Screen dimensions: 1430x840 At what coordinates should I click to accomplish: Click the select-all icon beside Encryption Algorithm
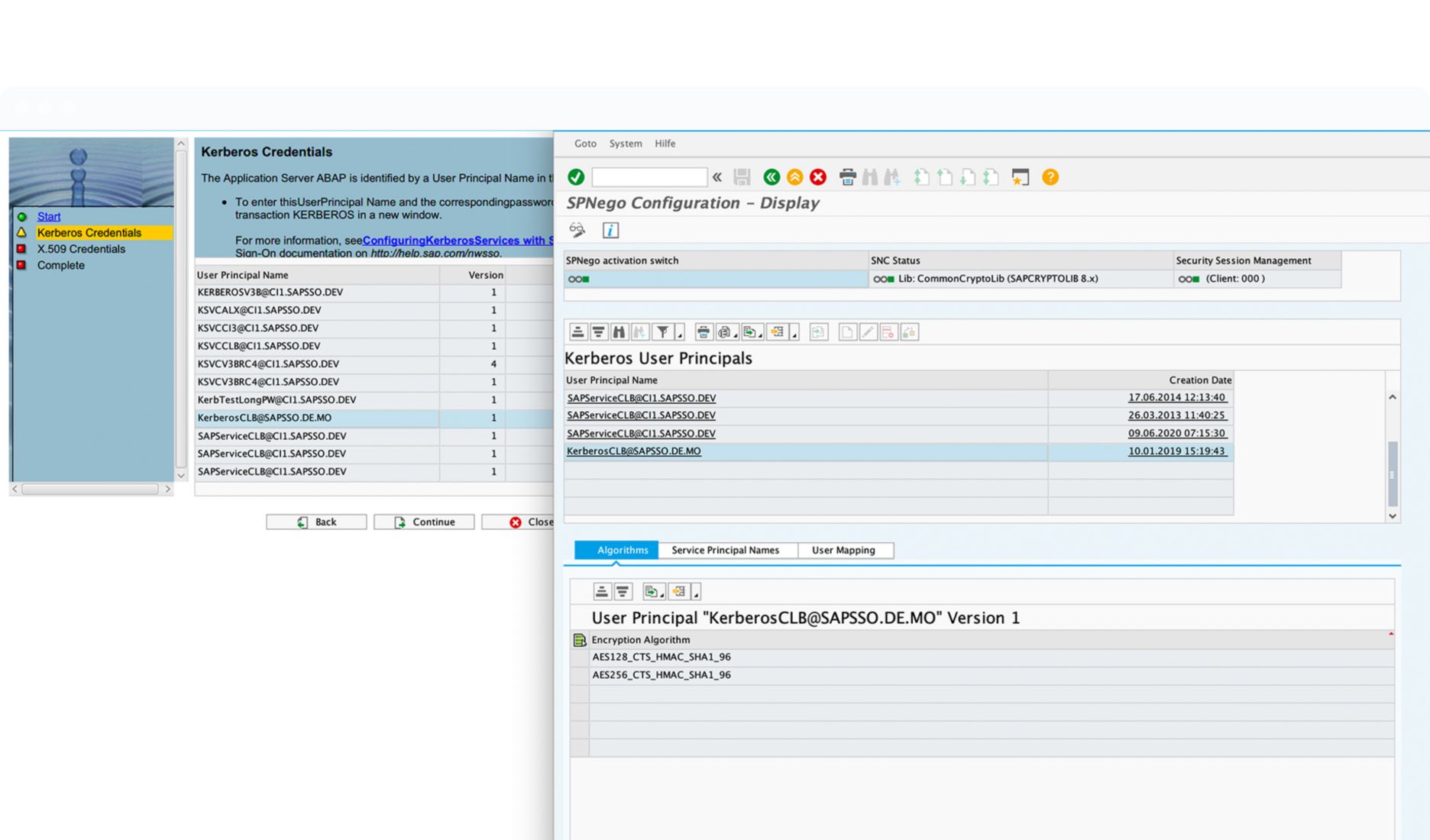[x=580, y=640]
